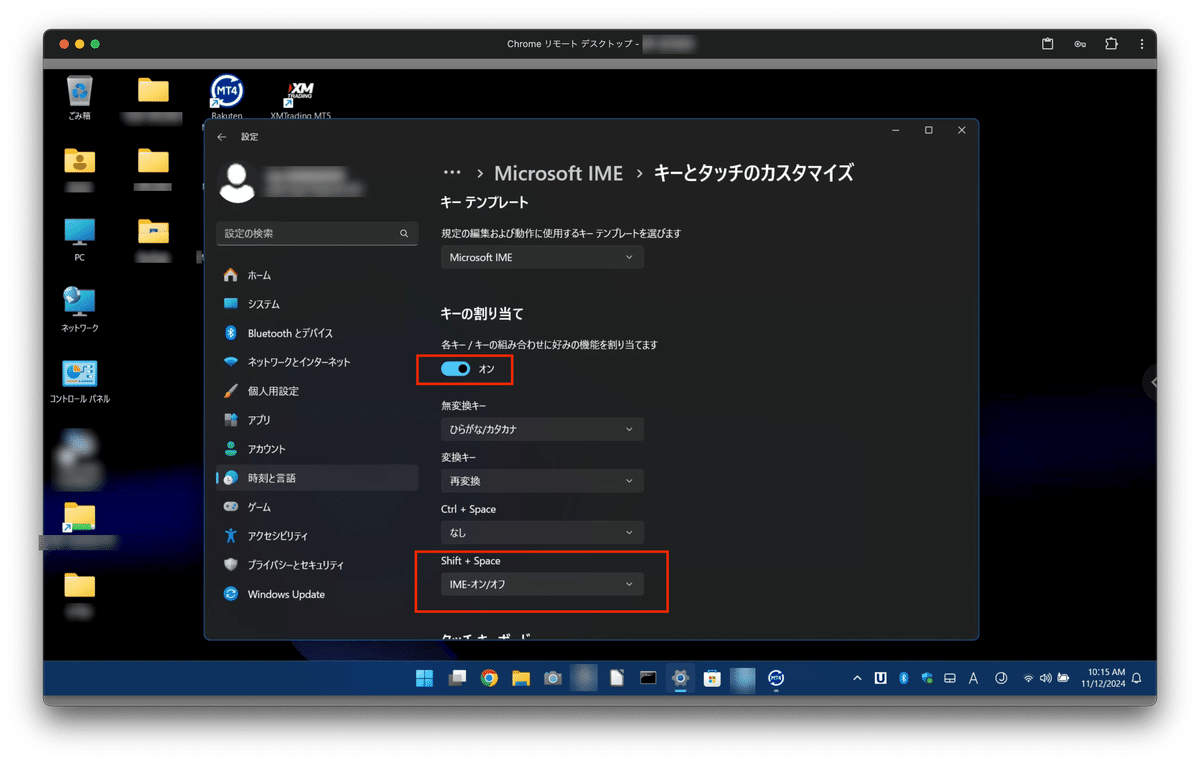Click the Settings gear on taskbar

coord(680,678)
